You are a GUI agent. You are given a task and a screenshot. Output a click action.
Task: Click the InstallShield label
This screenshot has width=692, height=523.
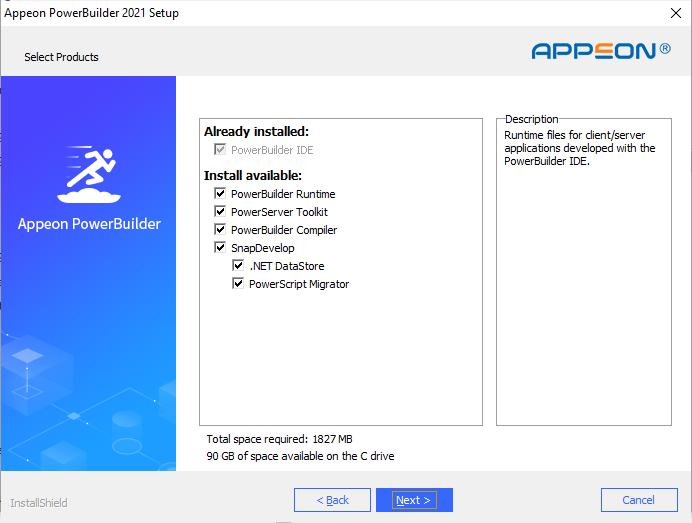click(39, 502)
